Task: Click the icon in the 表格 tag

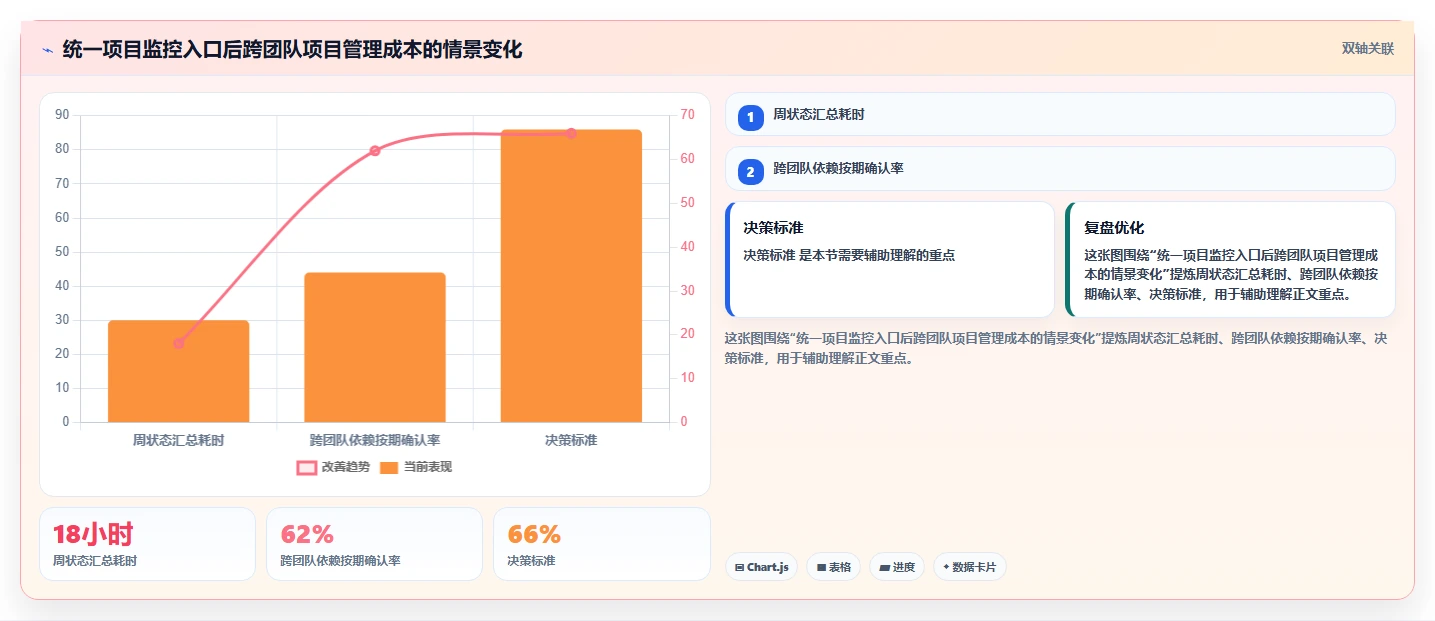Action: tap(821, 567)
